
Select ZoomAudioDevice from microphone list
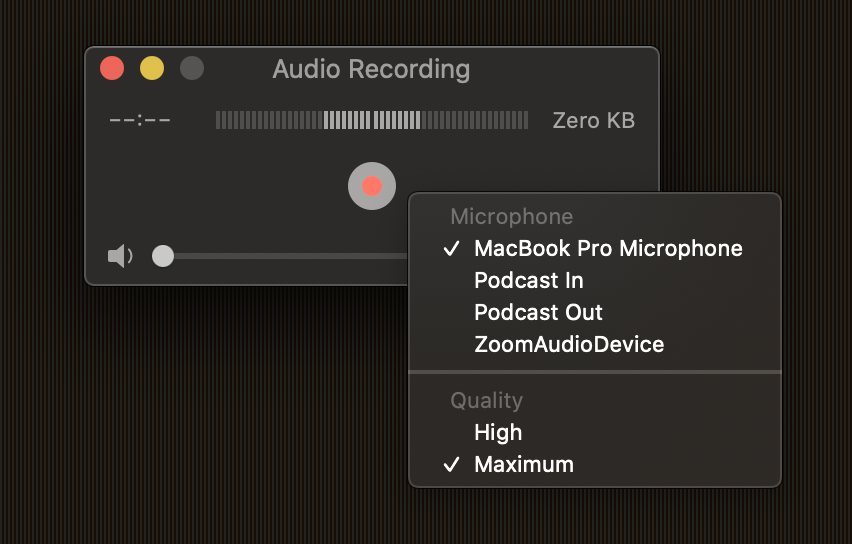(x=569, y=344)
